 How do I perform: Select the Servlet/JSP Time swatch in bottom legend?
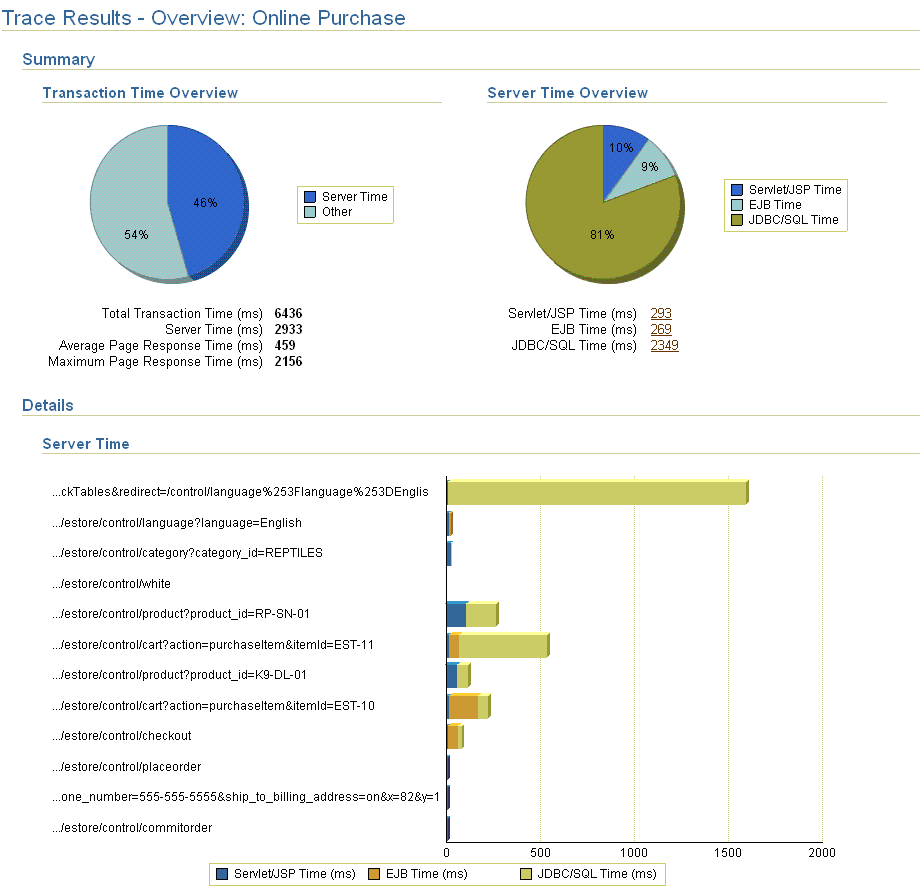coord(223,873)
